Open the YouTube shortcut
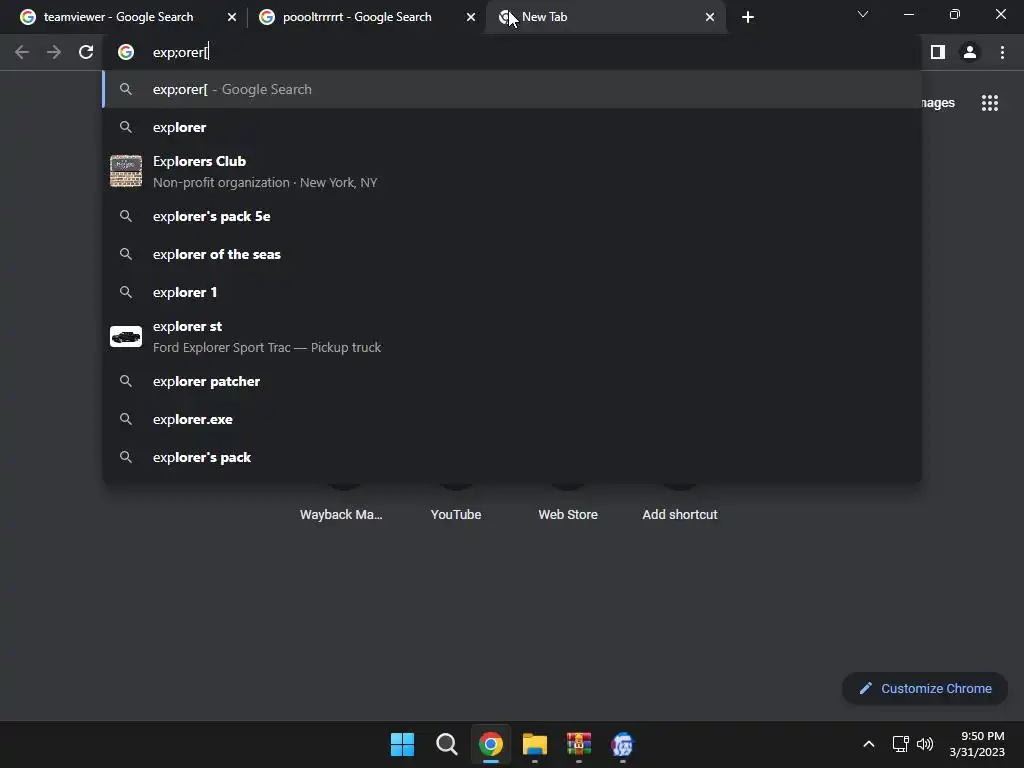Viewport: 1024px width, 768px height. coord(456,514)
